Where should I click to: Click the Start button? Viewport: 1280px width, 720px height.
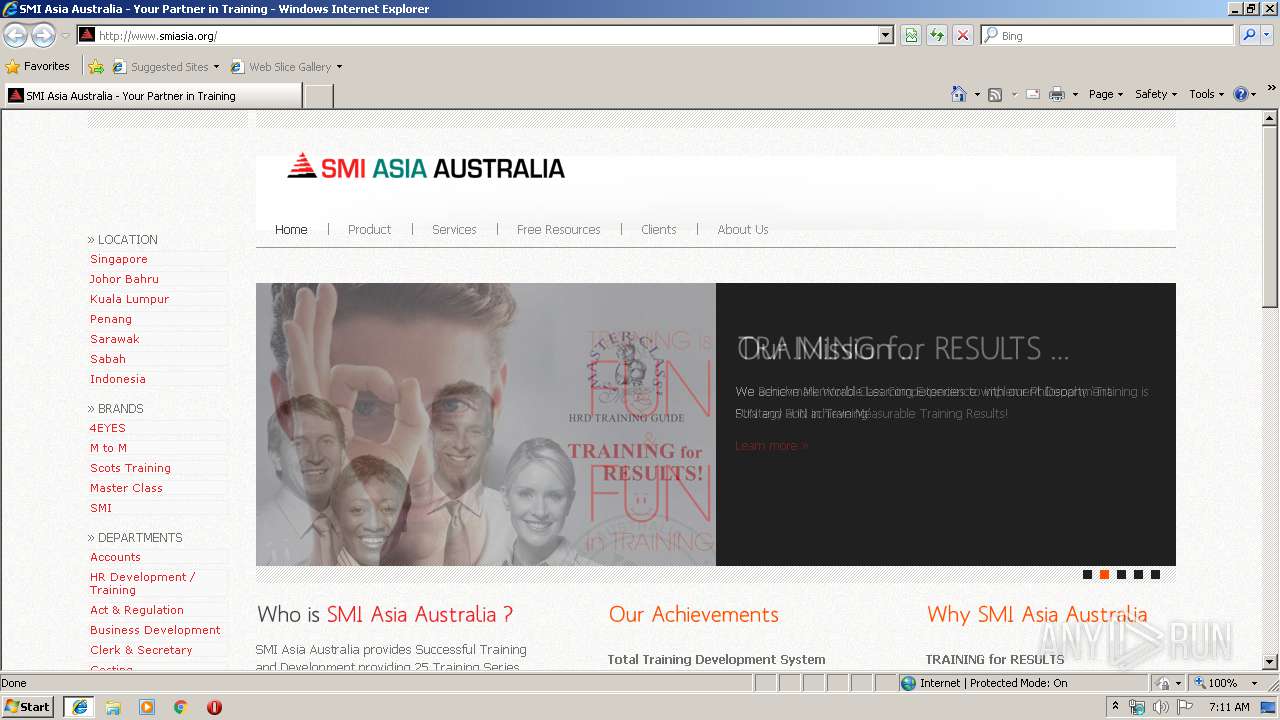[27, 707]
